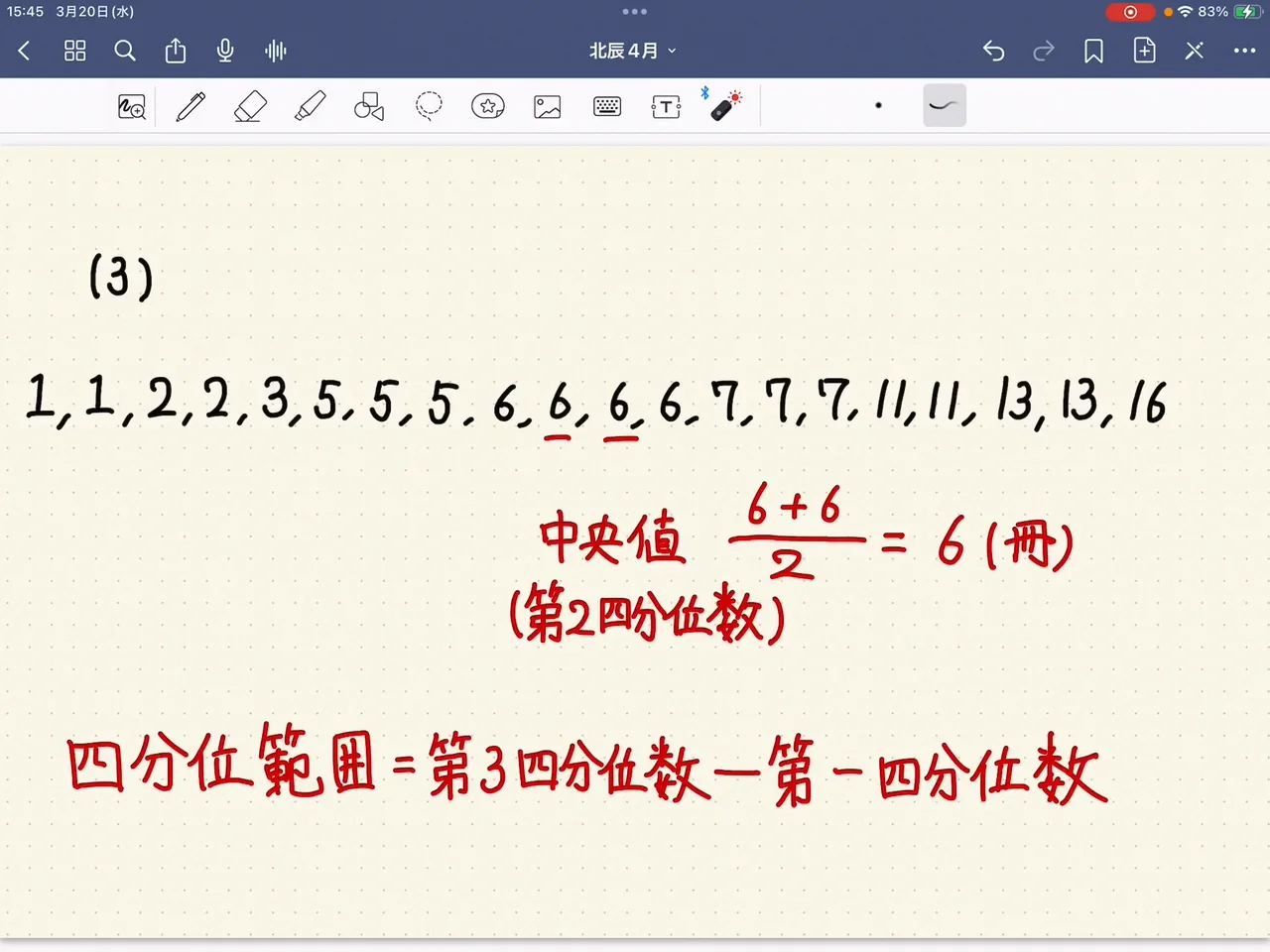Select the zoom window tool
The width and height of the screenshot is (1270, 952).
click(x=132, y=106)
